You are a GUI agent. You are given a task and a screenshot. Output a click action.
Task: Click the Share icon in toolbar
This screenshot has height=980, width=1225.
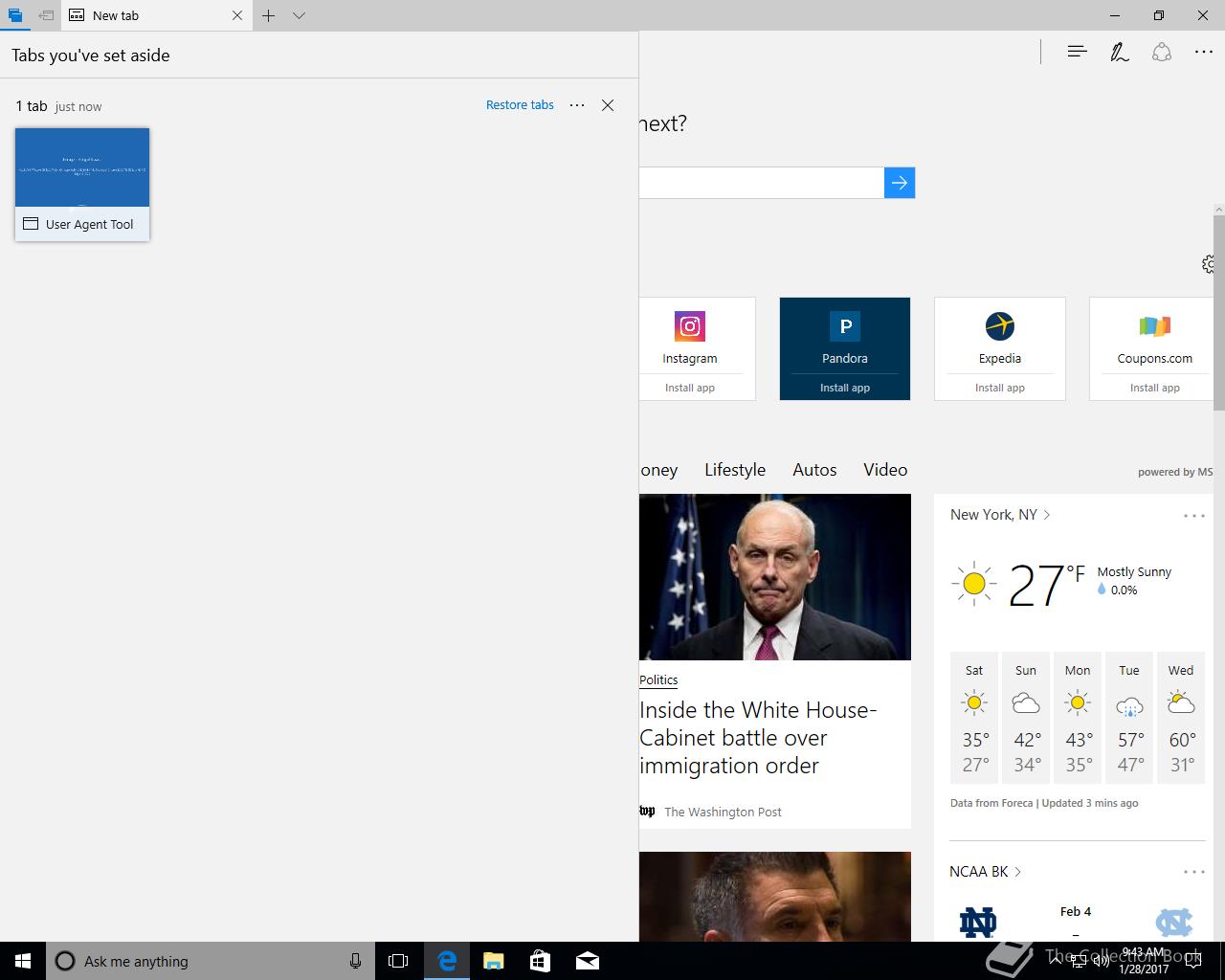1162,52
